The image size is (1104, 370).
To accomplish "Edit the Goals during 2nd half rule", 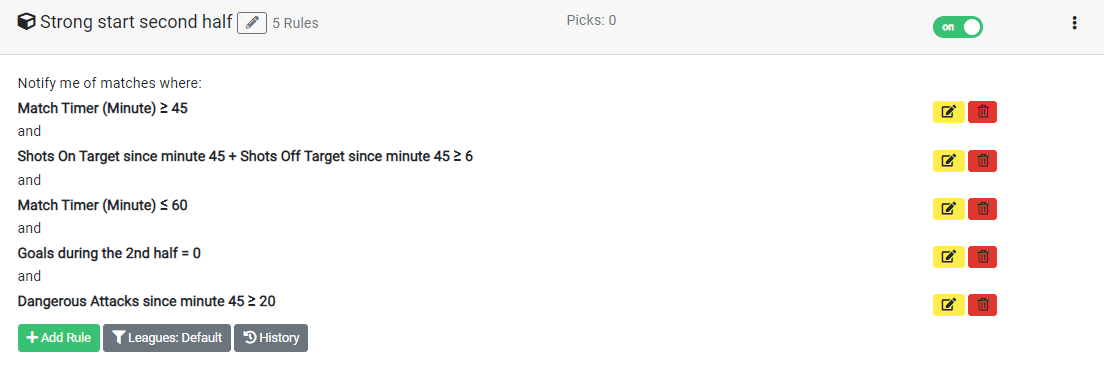I will coord(948,257).
